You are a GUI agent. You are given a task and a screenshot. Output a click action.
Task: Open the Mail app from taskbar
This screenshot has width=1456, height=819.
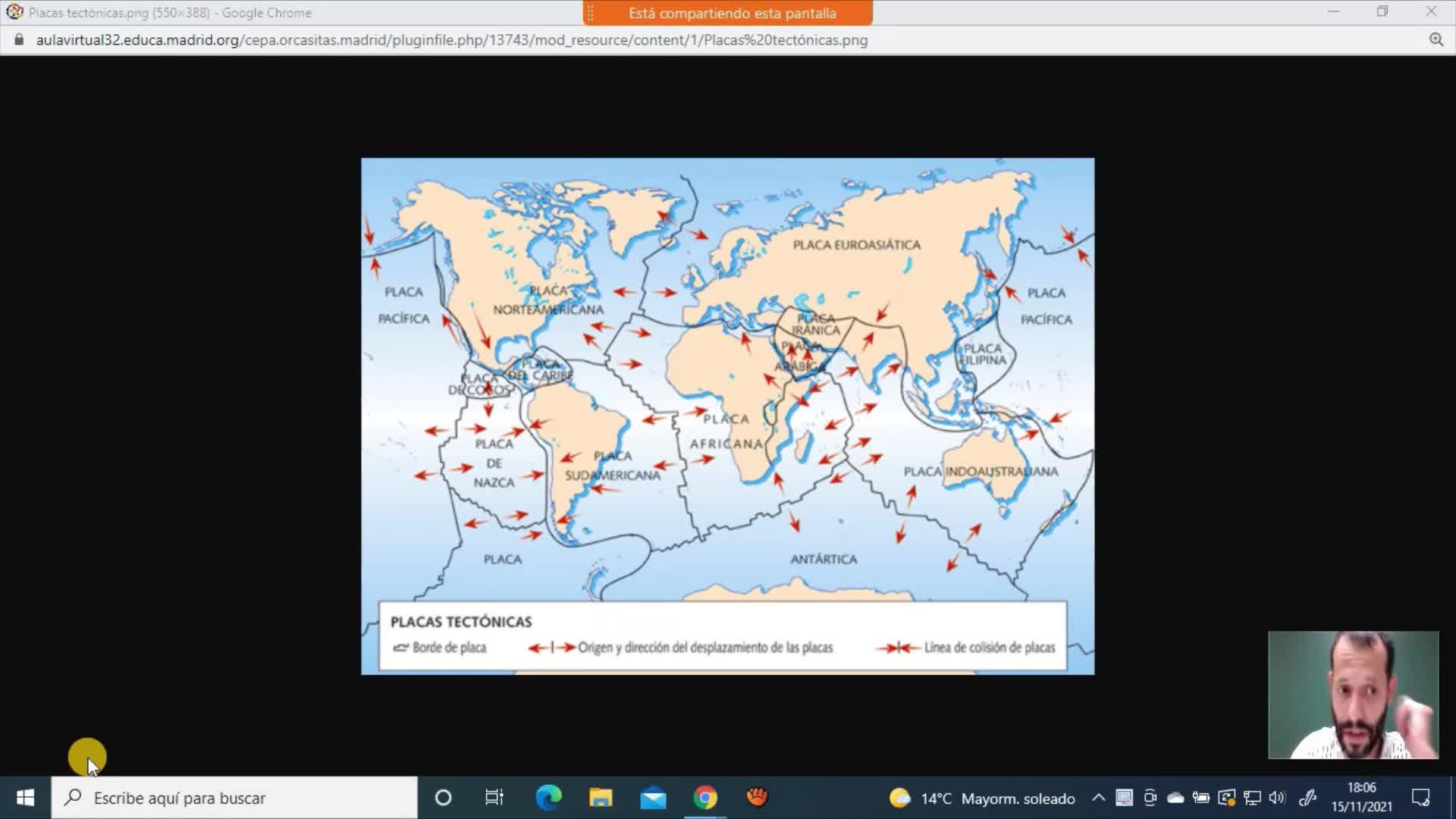point(653,798)
